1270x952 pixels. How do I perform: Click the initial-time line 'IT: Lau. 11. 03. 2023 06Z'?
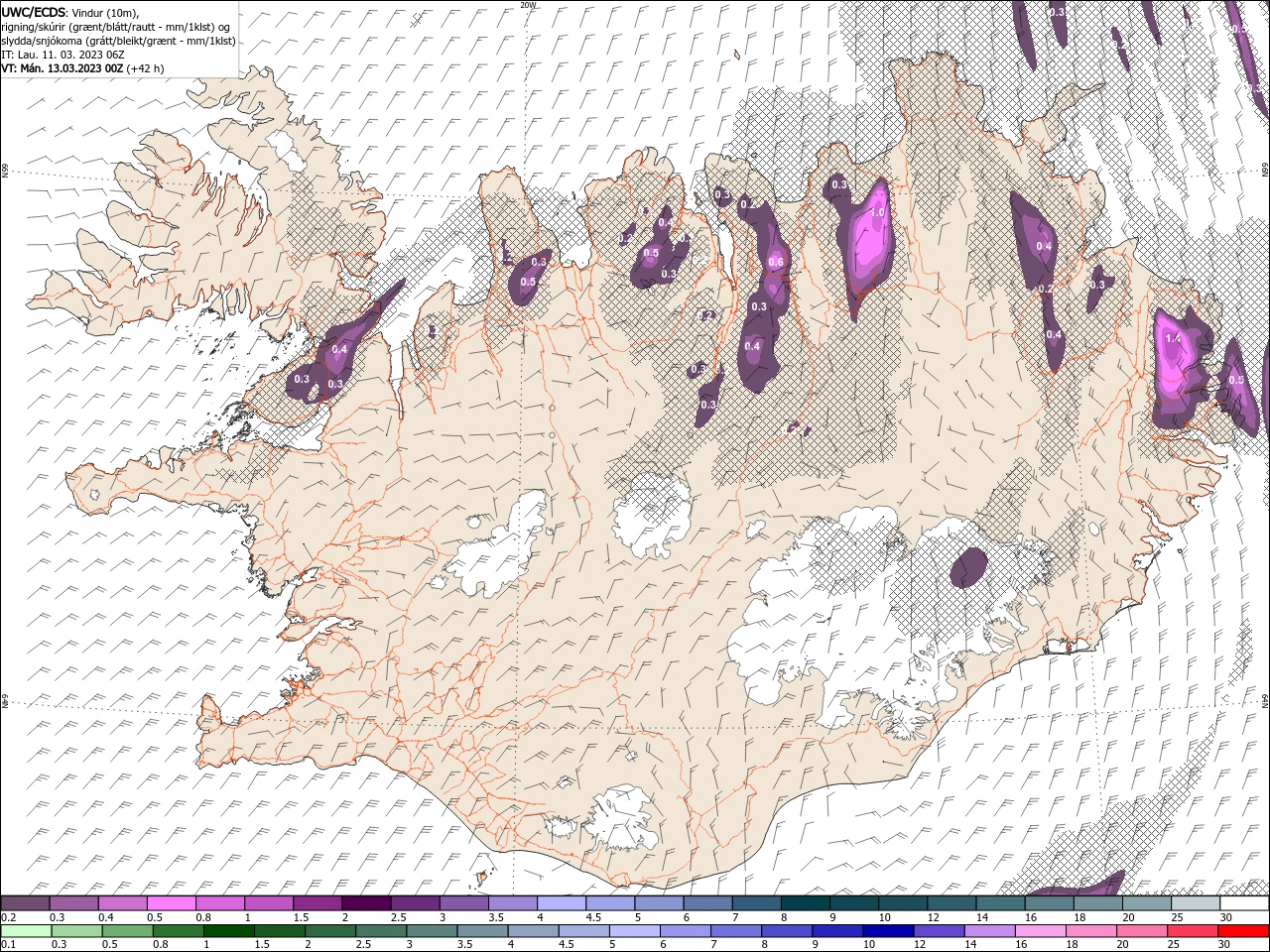pyautogui.click(x=63, y=55)
